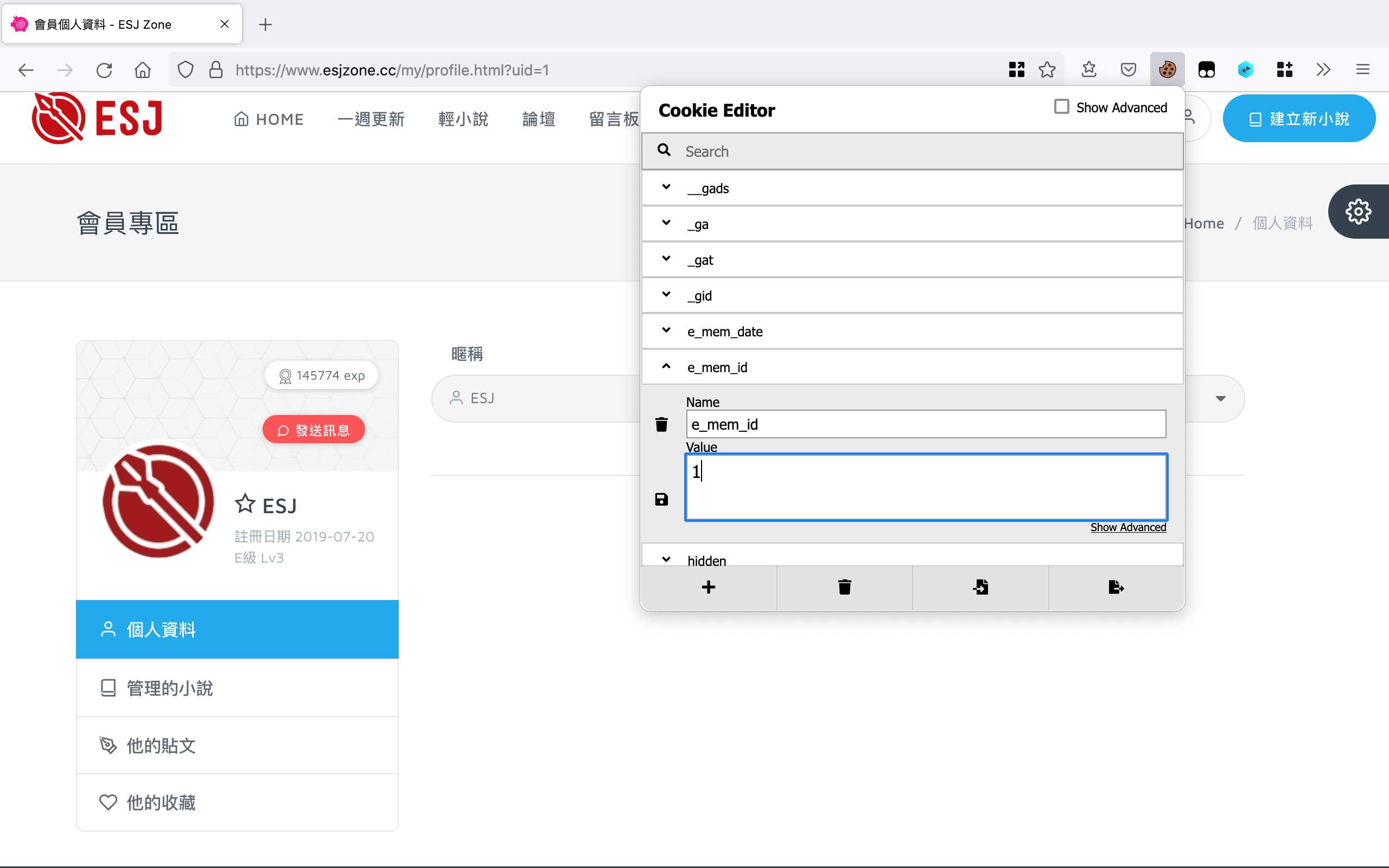
Task: Click the Pocket save icon
Action: [1128, 70]
